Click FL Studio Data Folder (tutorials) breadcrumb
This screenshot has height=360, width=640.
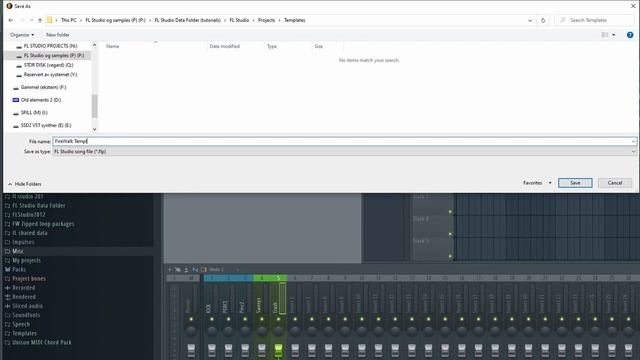point(187,20)
